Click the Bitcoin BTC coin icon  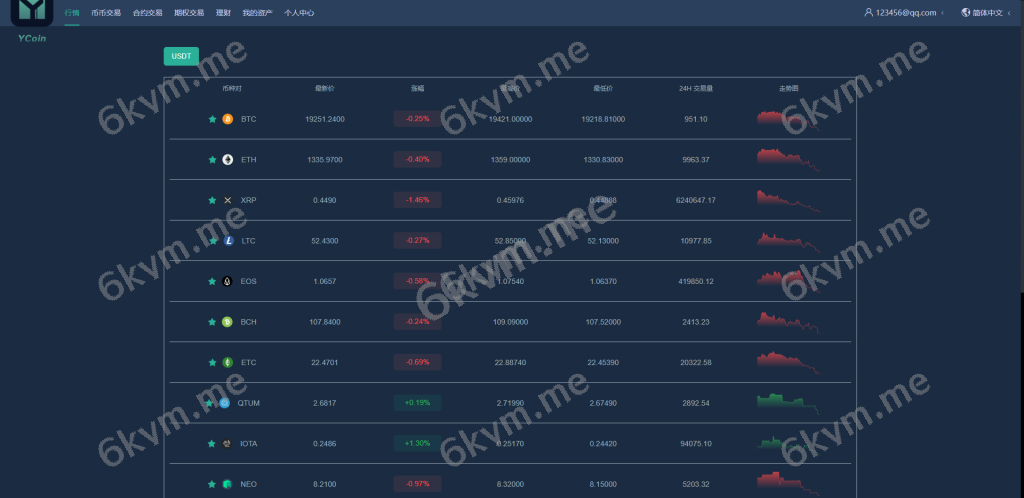click(228, 119)
